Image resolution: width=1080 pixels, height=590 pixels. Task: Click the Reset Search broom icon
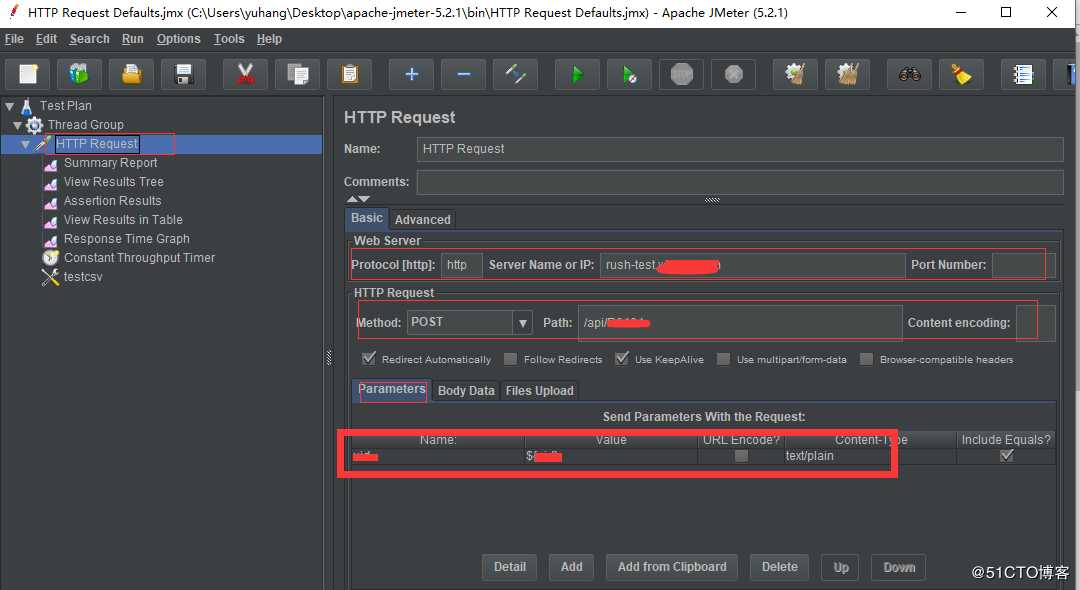pyautogui.click(x=962, y=74)
